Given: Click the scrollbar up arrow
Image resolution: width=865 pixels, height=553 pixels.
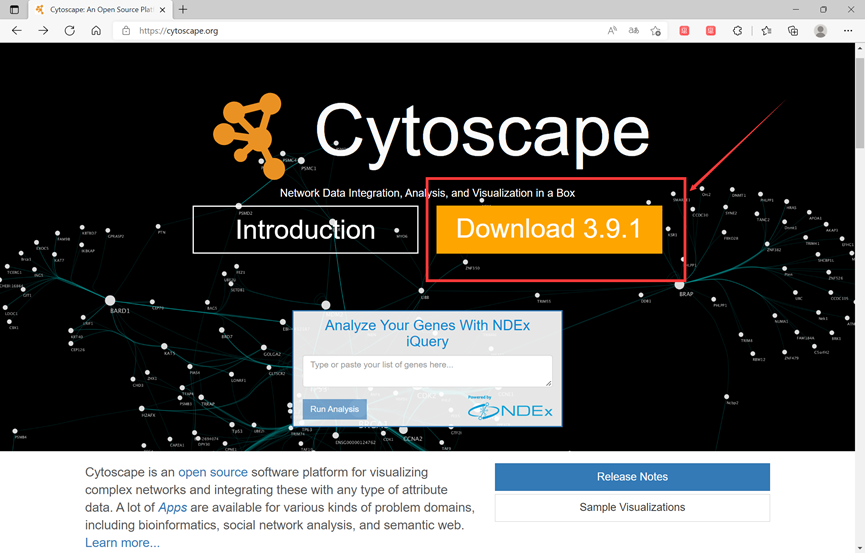Looking at the screenshot, I should pyautogui.click(x=860, y=48).
